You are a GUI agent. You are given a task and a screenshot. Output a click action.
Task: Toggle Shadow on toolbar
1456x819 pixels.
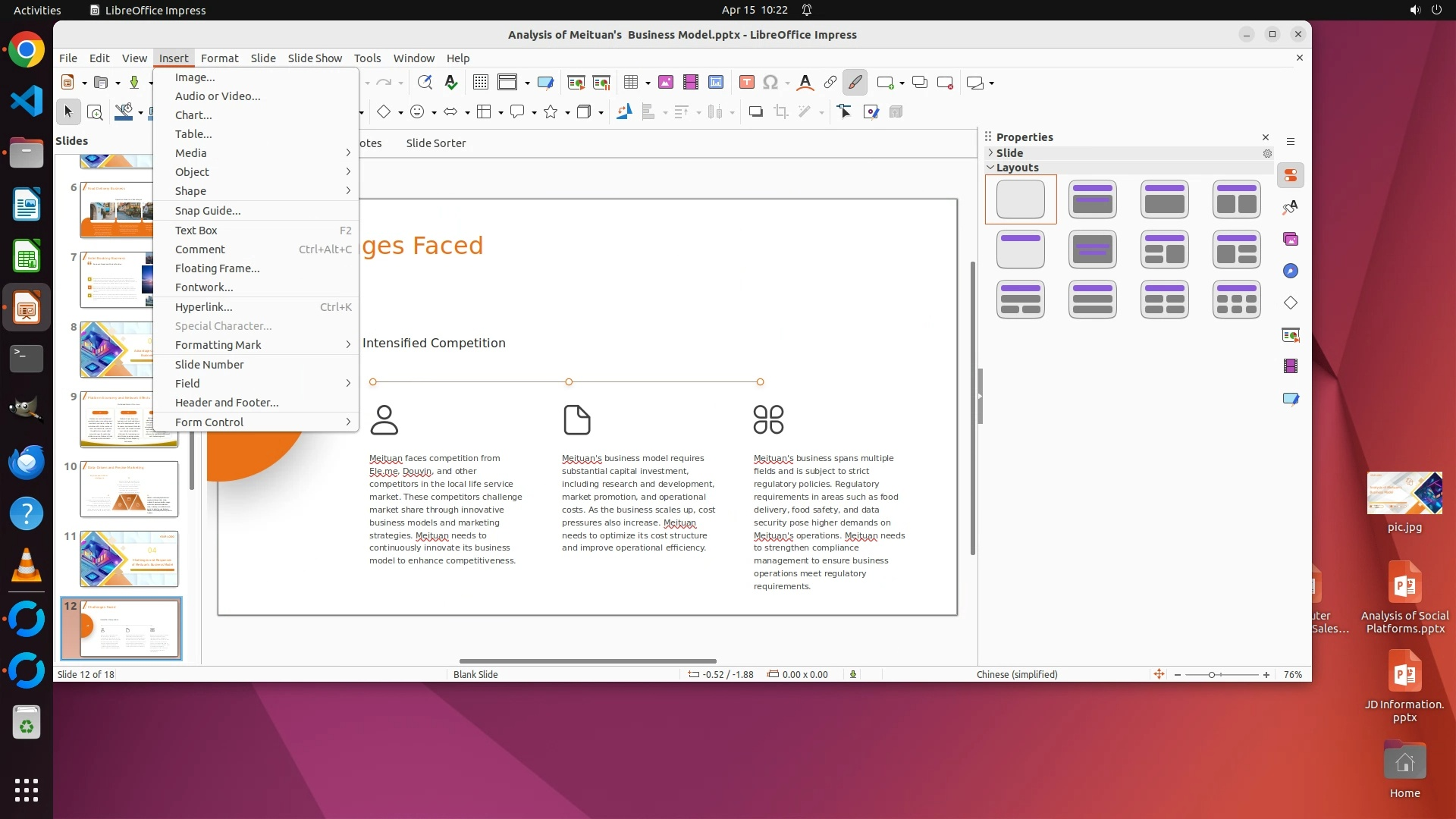click(755, 112)
